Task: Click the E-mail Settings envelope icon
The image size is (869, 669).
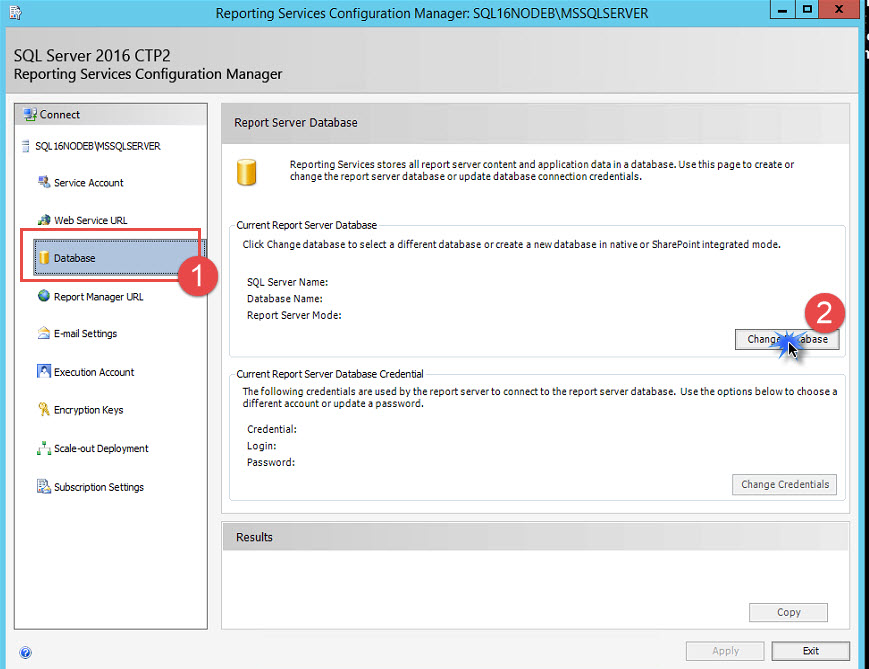Action: 44,333
